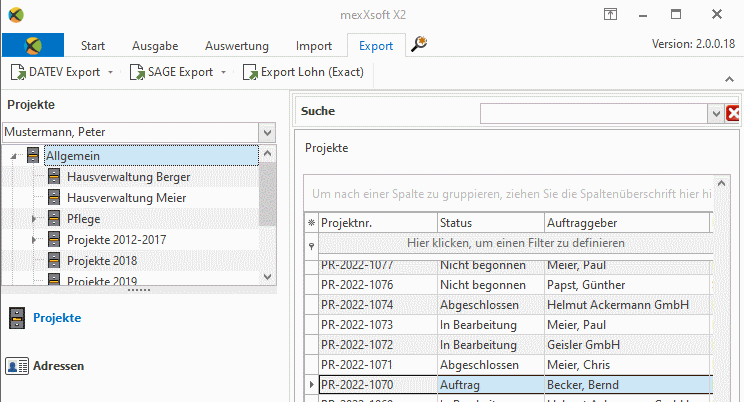Click the filter row funnel icon
Viewport: 744px width, 402px height.
(x=311, y=246)
